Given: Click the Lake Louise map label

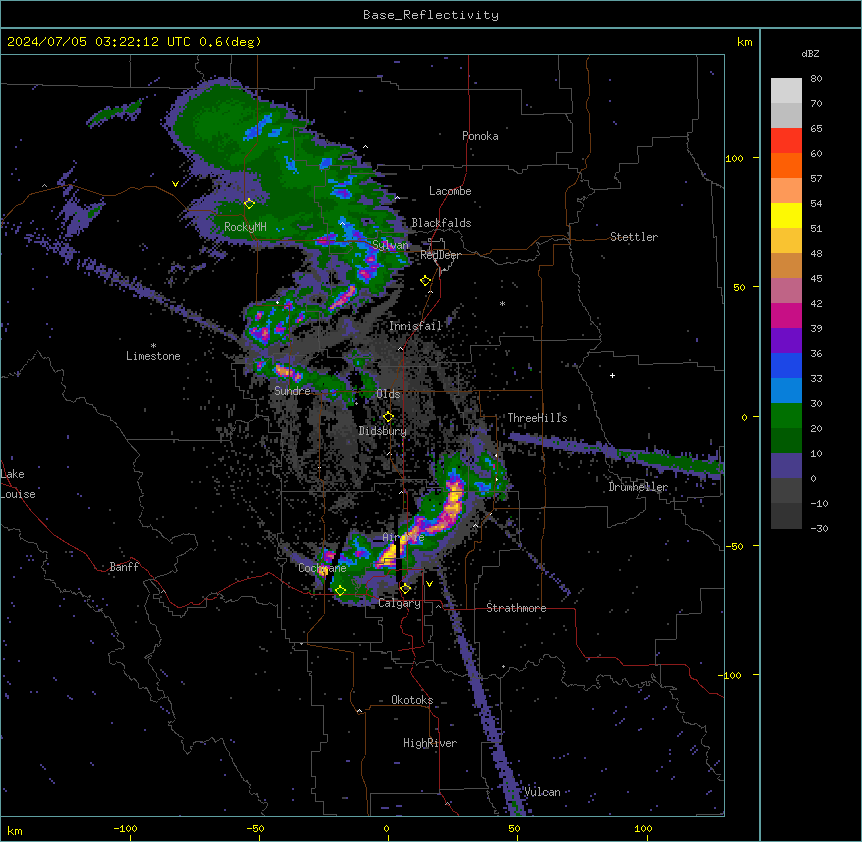Looking at the screenshot, I should [x=18, y=484].
